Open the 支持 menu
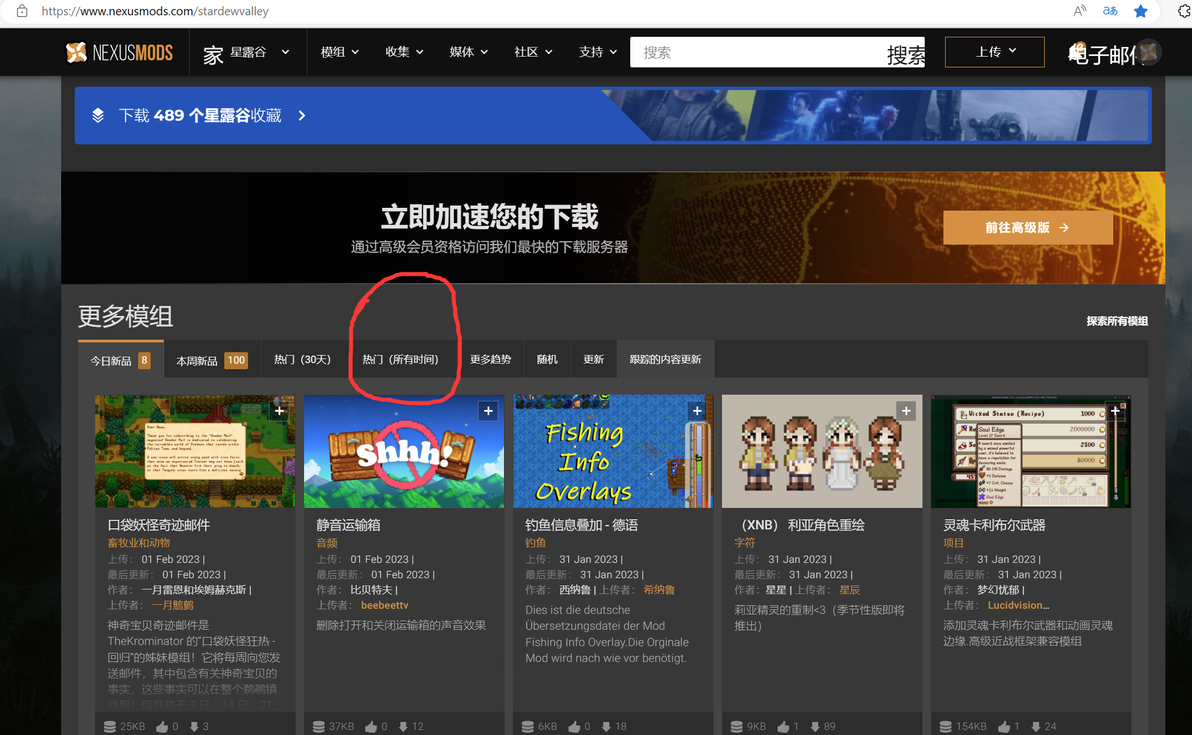Viewport: 1192px width, 735px height. coord(598,52)
